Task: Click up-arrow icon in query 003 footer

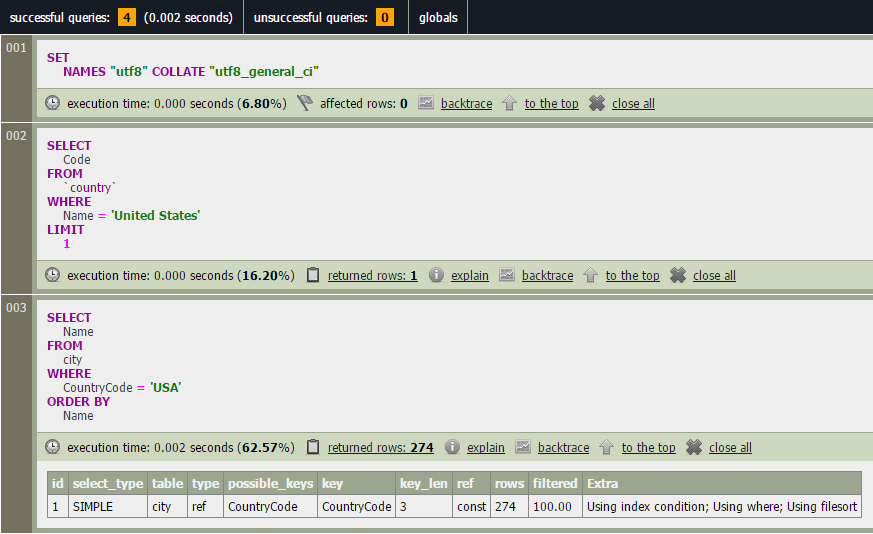Action: (606, 447)
